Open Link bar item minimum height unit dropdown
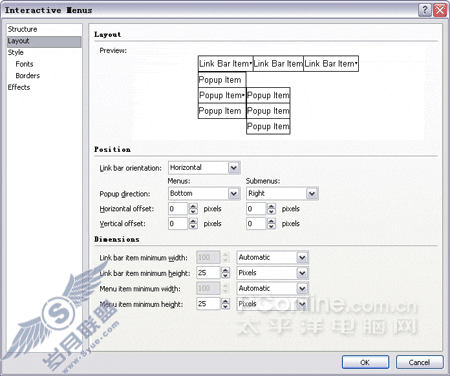This screenshot has width=450, height=376. [x=302, y=273]
